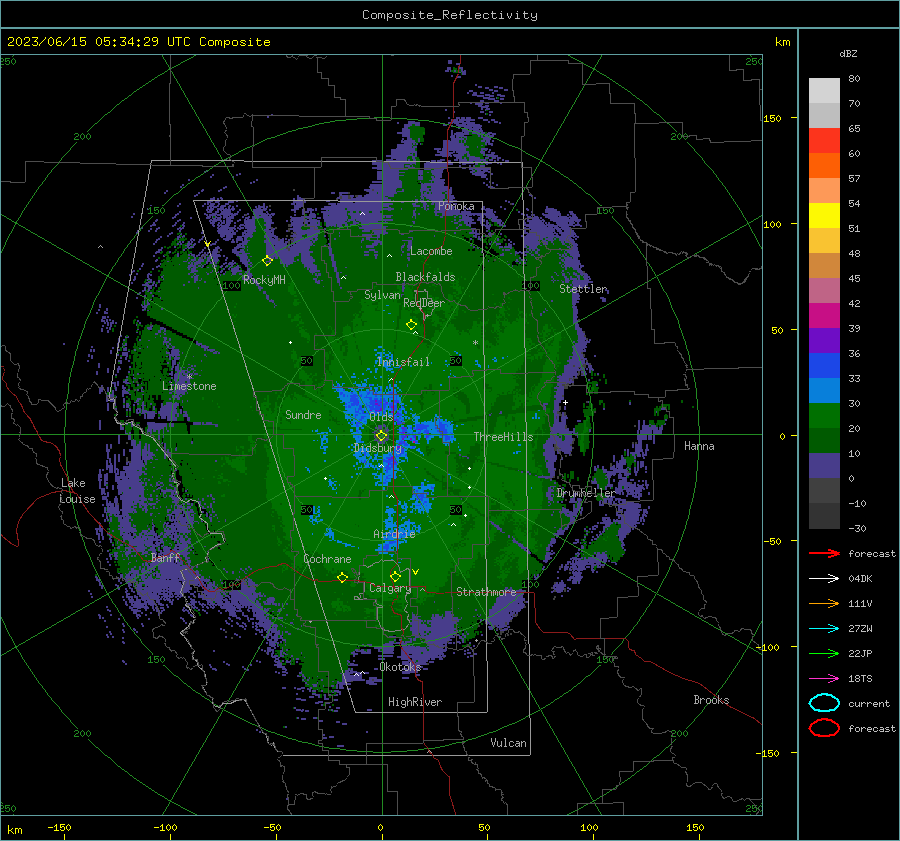Viewport: 900px width, 841px height.
Task: Click the Olds city label
Action: [x=382, y=417]
